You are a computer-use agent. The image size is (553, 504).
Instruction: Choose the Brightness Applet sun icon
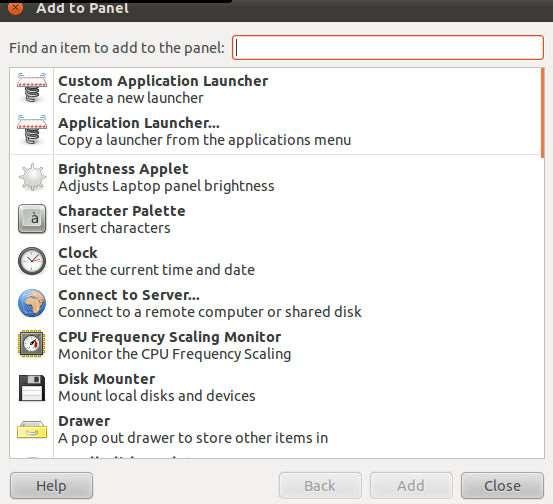pyautogui.click(x=32, y=177)
